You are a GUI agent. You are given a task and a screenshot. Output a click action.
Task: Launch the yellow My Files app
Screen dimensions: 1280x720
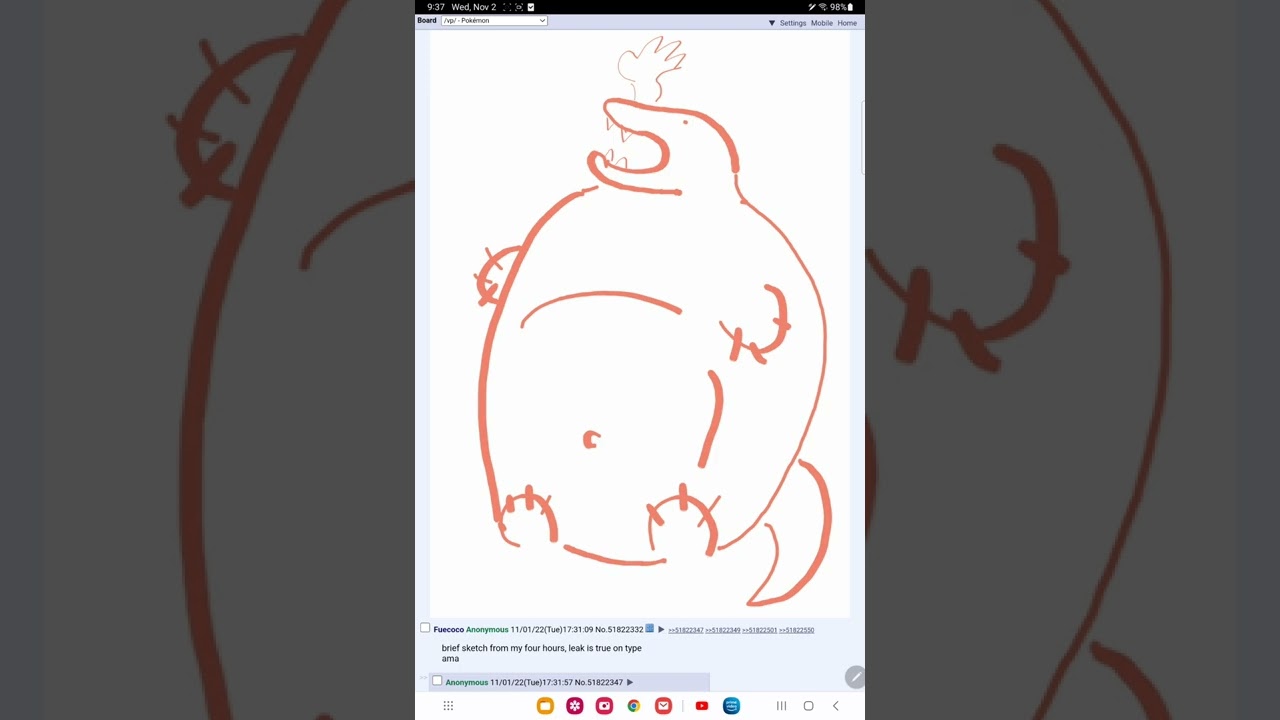coord(545,706)
